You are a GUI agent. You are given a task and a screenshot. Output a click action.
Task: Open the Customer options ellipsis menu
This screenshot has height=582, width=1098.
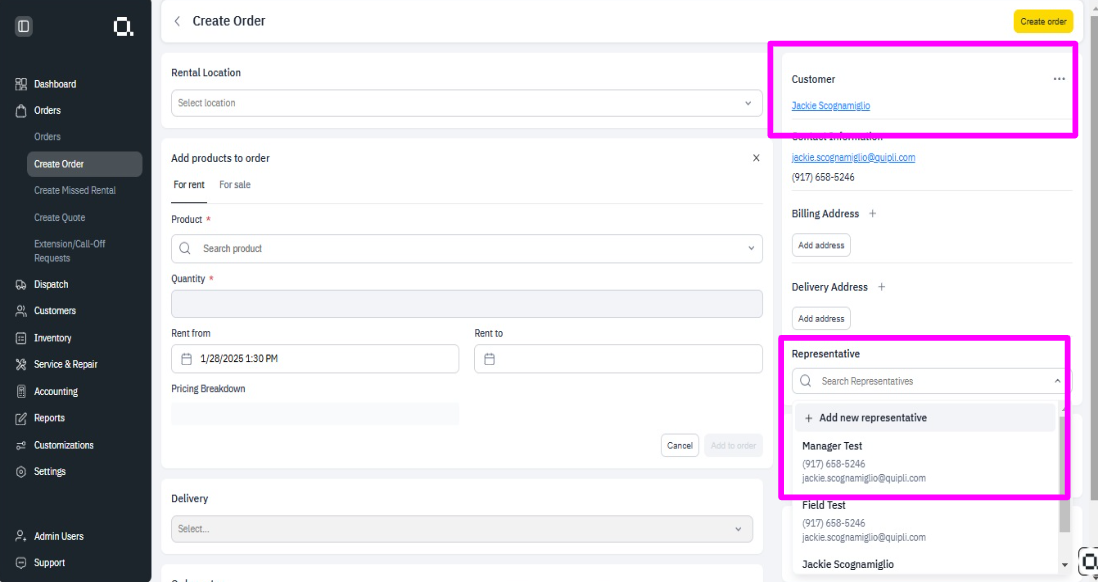tap(1059, 79)
